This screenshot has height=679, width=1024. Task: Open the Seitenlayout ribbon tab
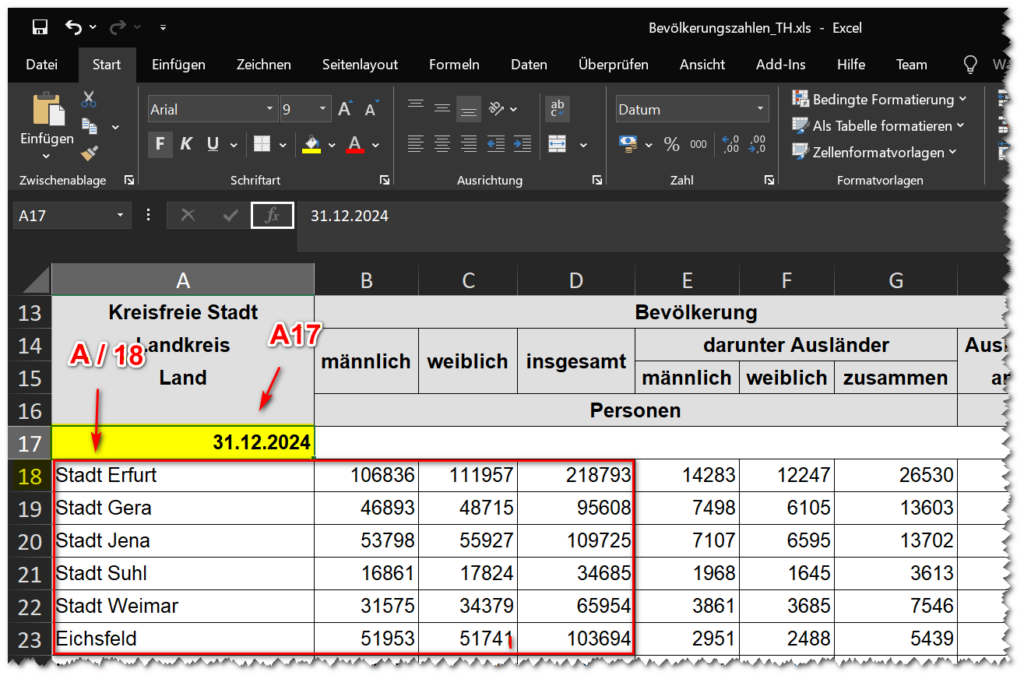coord(360,64)
